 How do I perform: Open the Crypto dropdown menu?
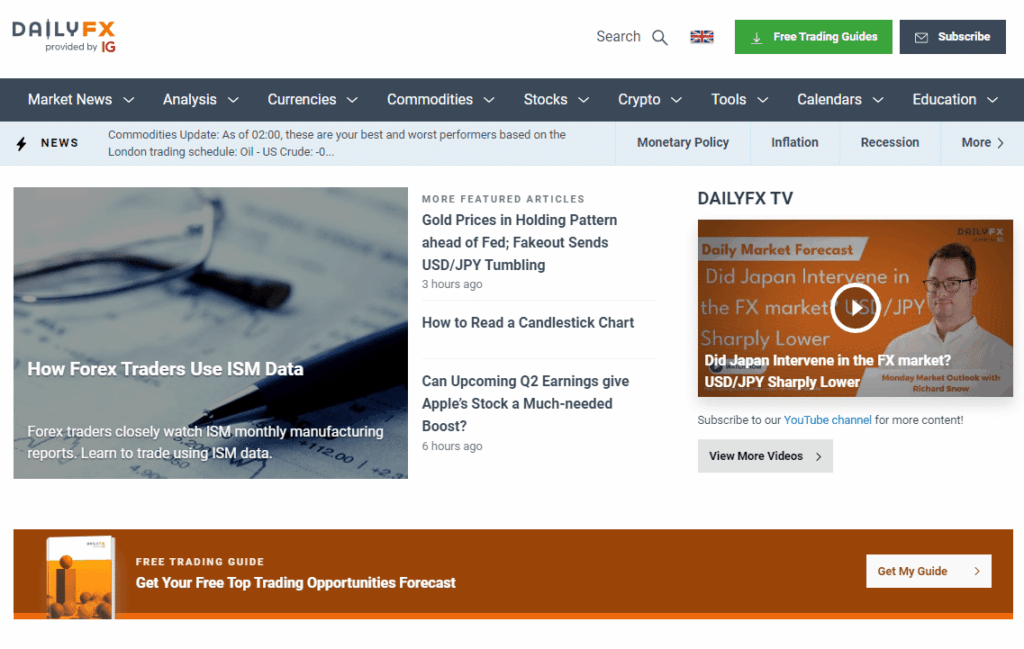(x=649, y=100)
